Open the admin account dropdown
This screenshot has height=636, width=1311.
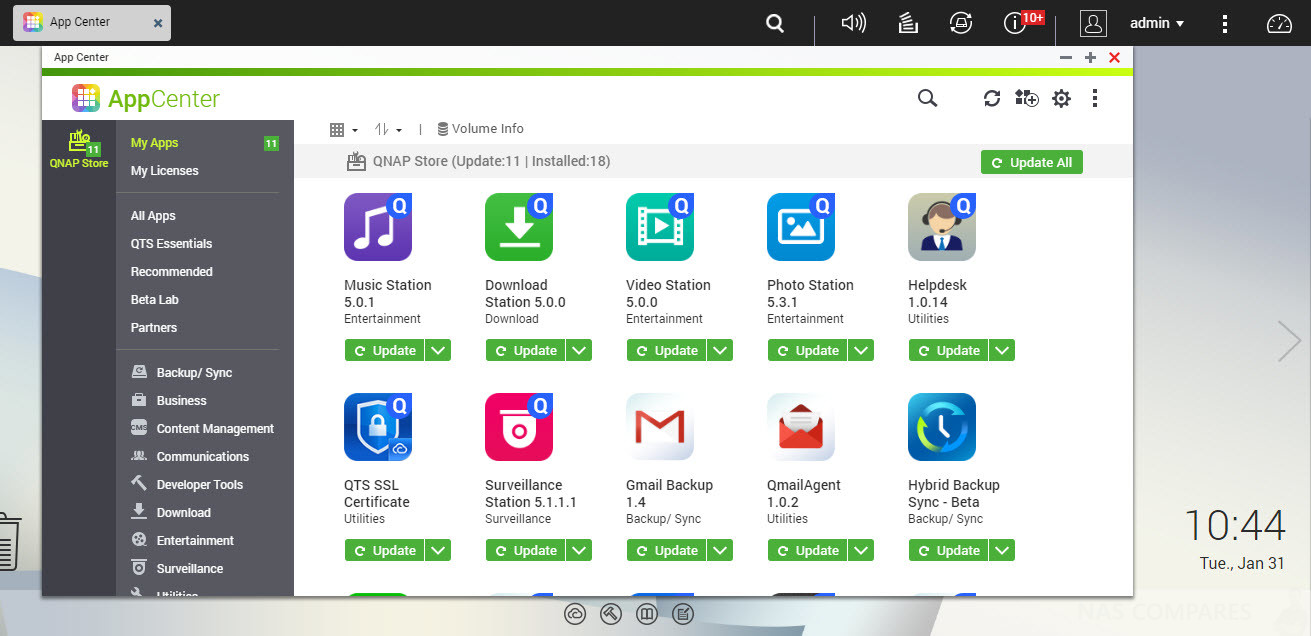tap(1157, 23)
